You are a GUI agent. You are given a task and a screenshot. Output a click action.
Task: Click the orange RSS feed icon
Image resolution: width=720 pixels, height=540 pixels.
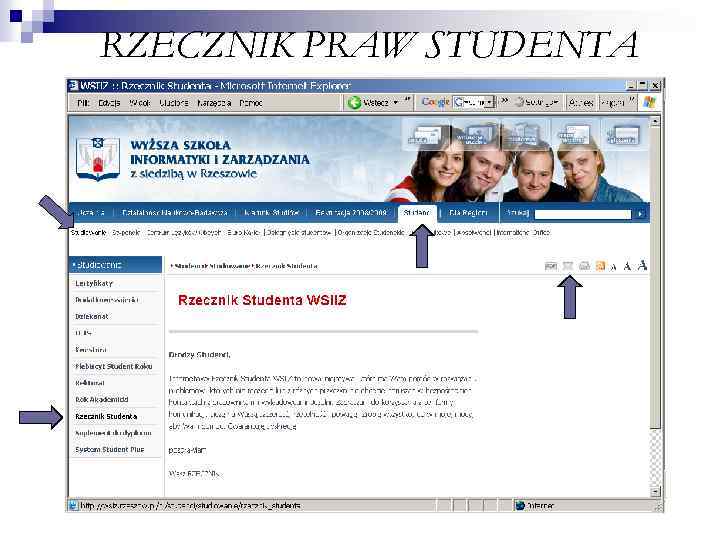(600, 265)
